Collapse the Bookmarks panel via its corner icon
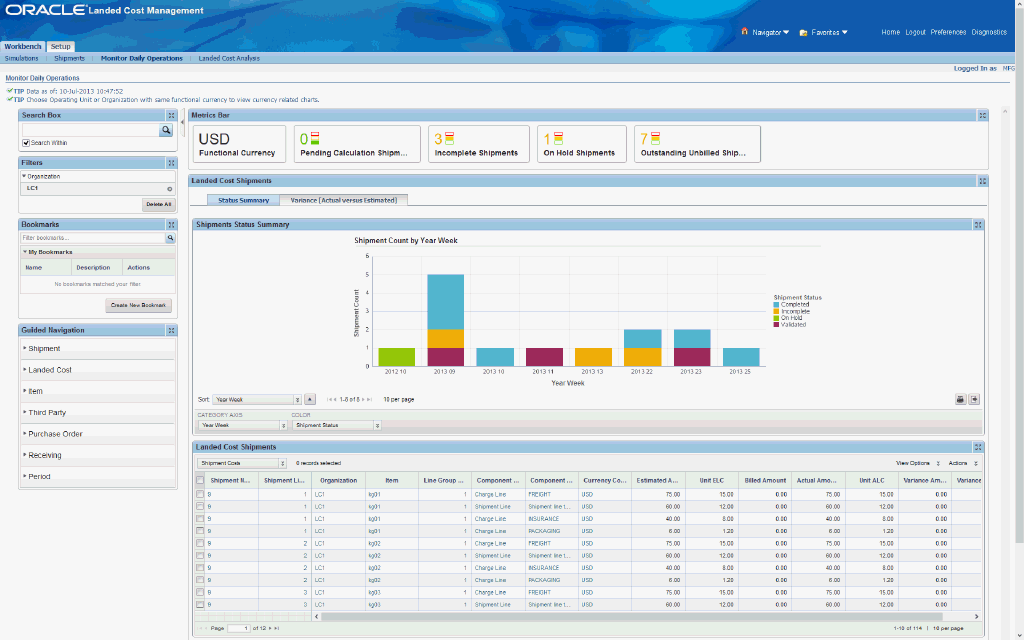1024x640 pixels. tap(171, 225)
